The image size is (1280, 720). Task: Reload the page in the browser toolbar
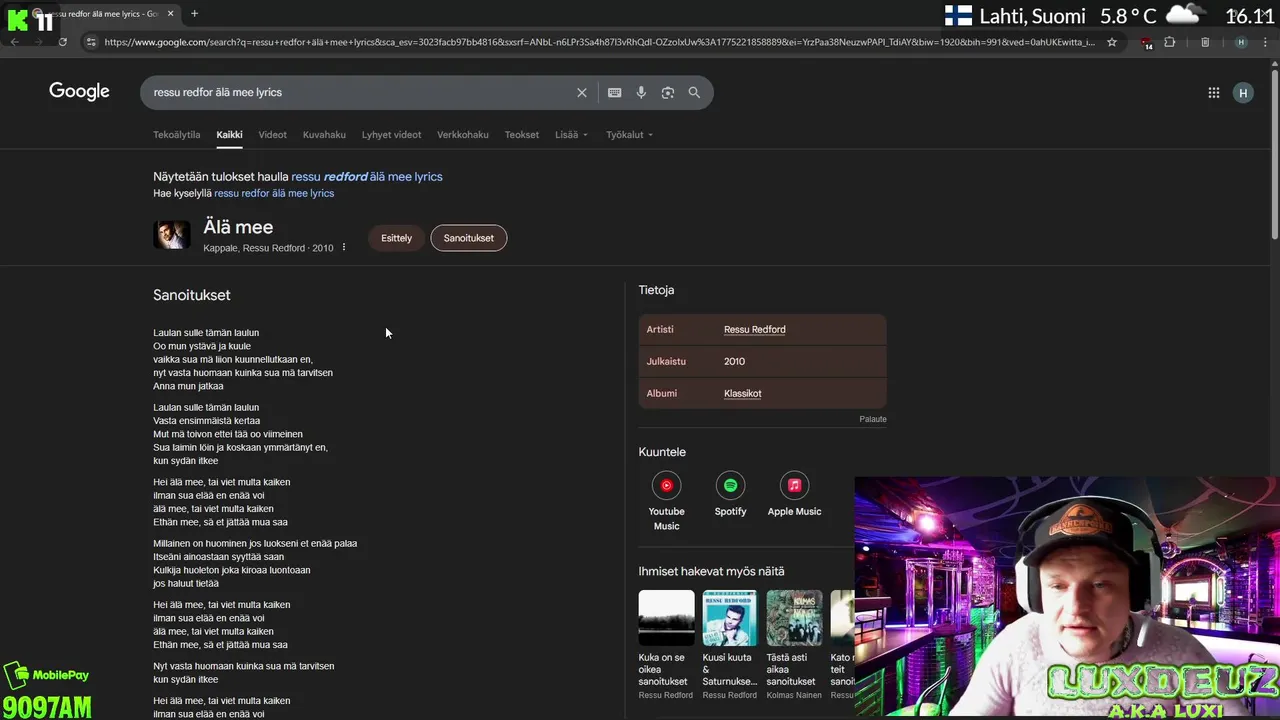pyautogui.click(x=62, y=42)
